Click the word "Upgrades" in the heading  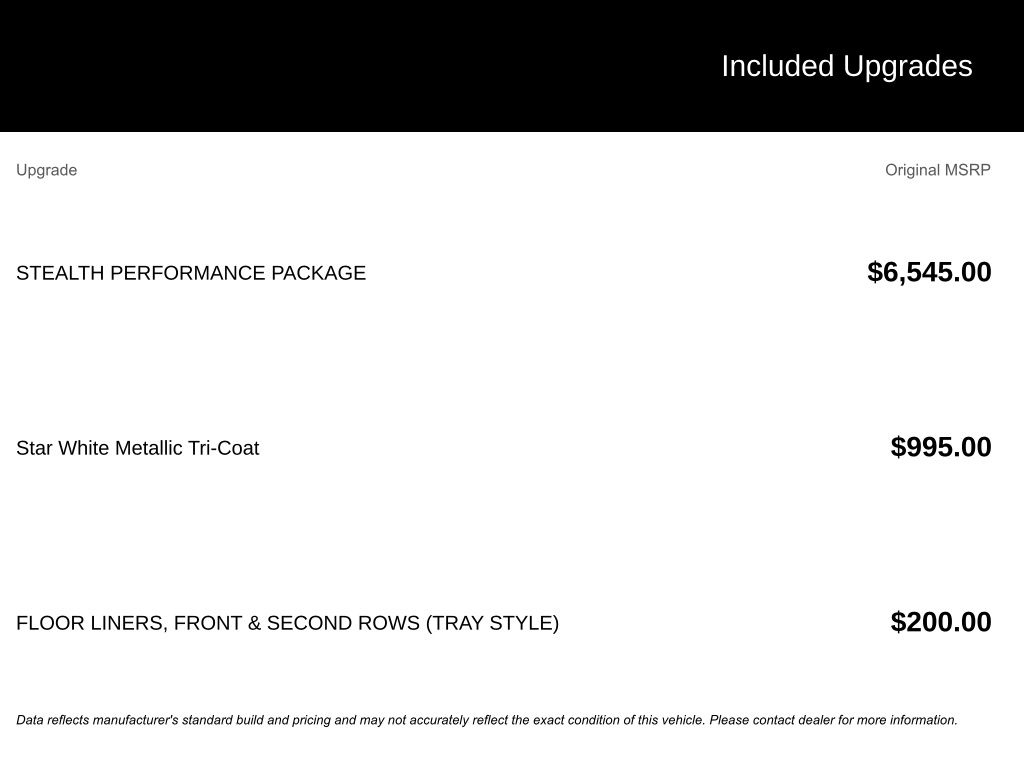(908, 66)
